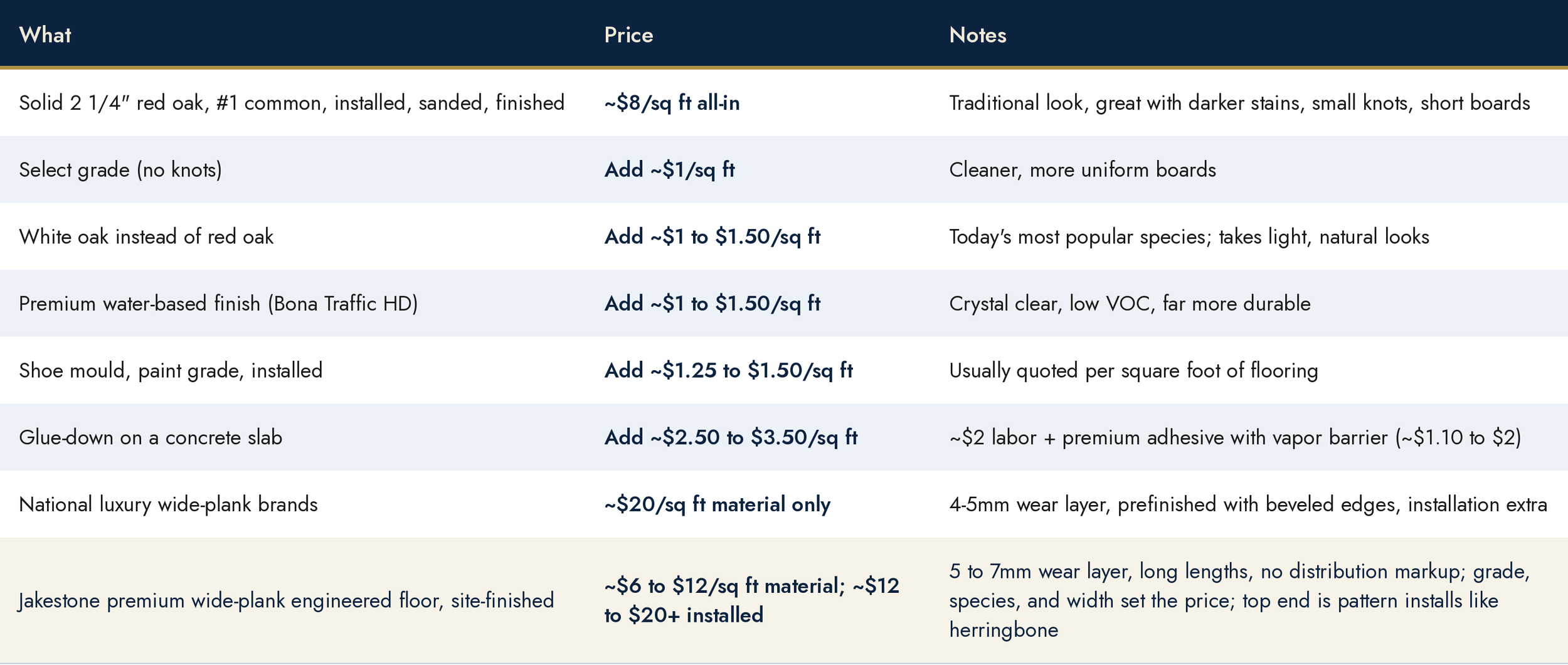Image resolution: width=1568 pixels, height=665 pixels.
Task: Select the Bona Traffic HD finish cell
Action: click(218, 304)
